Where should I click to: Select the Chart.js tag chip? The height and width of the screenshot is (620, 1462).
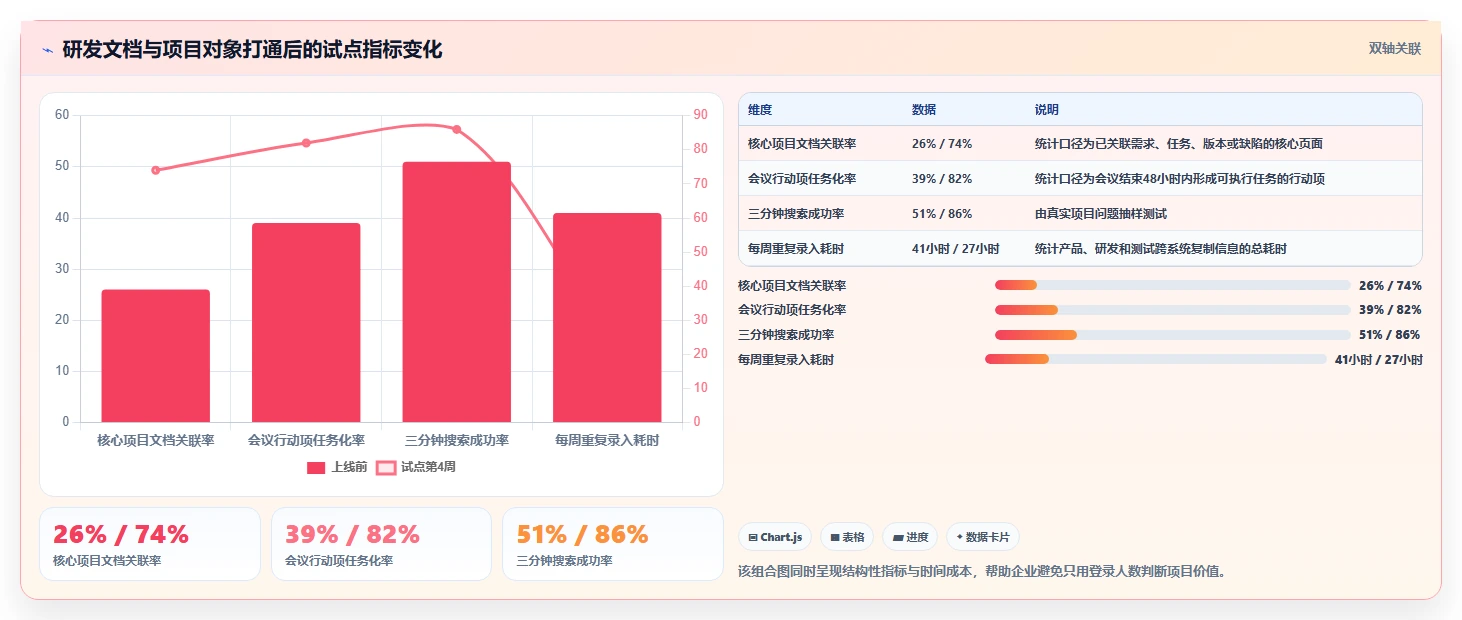tap(775, 537)
